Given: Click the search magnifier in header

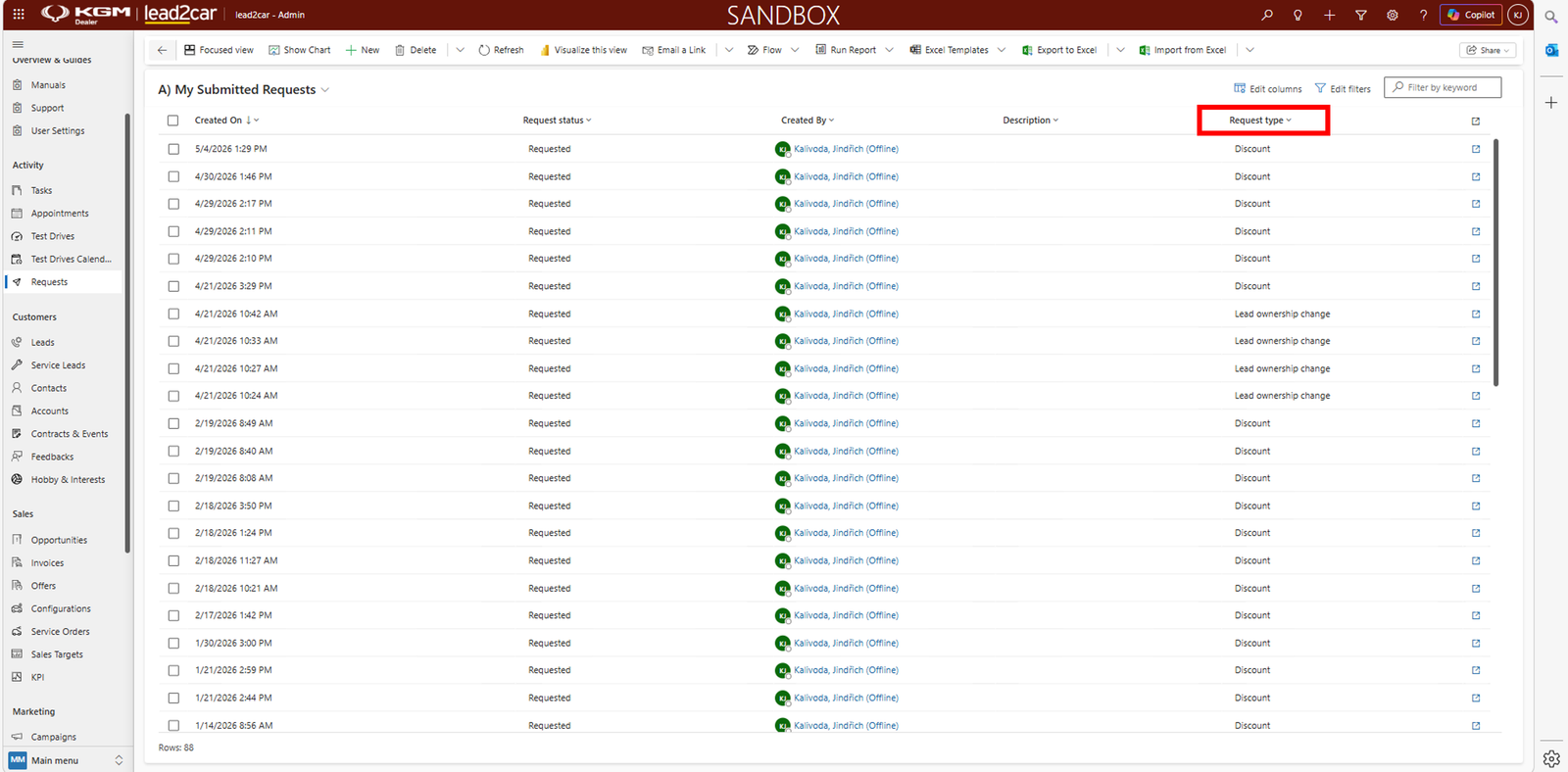Looking at the screenshot, I should coord(1267,15).
